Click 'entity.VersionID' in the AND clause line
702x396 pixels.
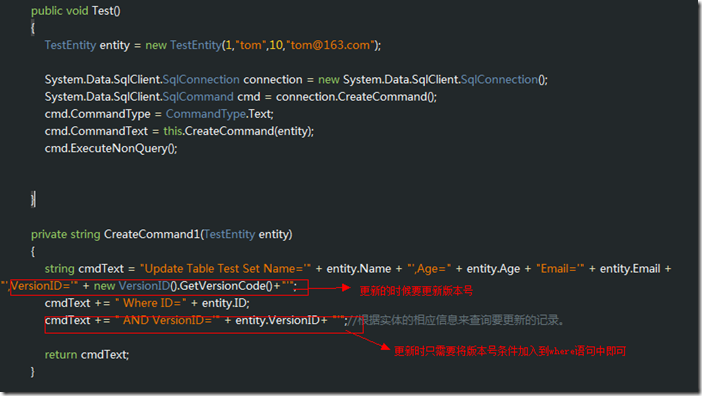click(277, 320)
